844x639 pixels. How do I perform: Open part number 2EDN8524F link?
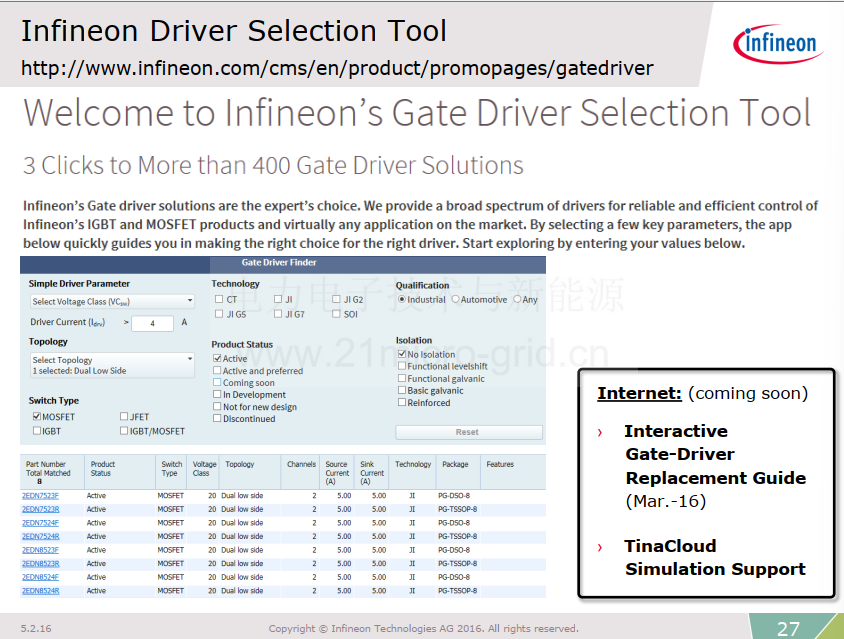point(40,577)
